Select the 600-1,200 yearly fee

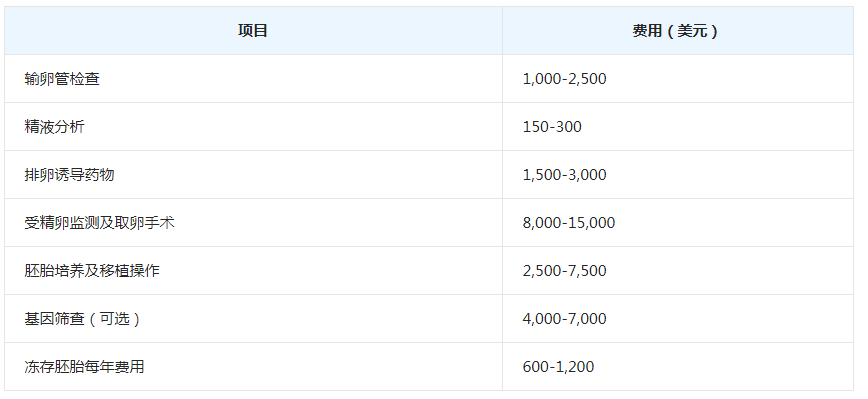558,367
